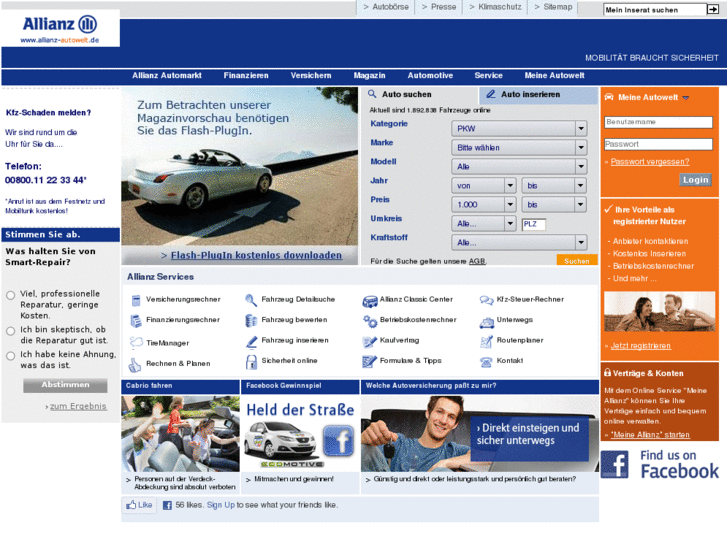Click the Meine Autowelt car icon in orange panel
The height and width of the screenshot is (545, 727).
pos(609,97)
